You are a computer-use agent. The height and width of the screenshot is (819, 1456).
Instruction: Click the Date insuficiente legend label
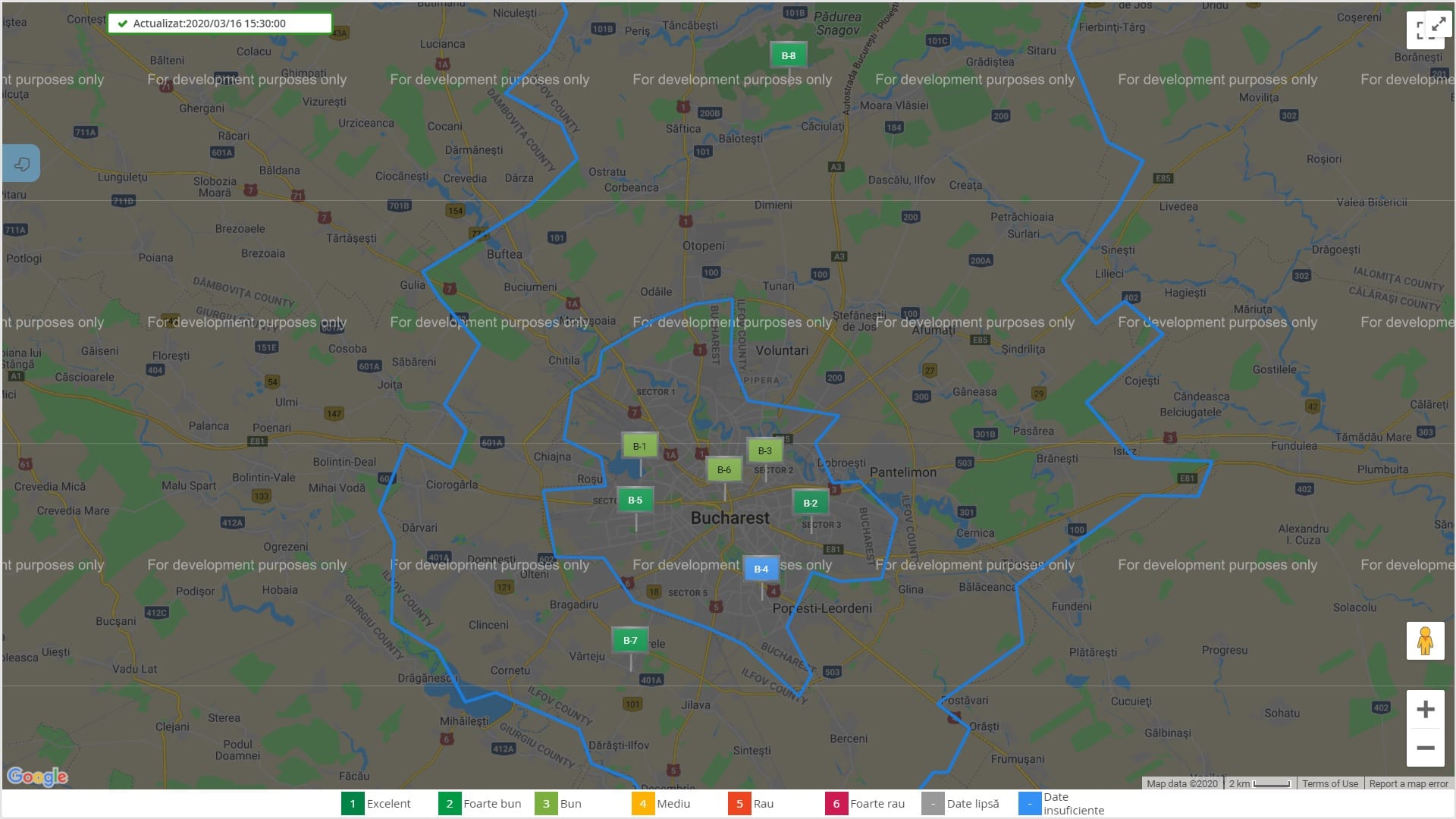click(1074, 804)
